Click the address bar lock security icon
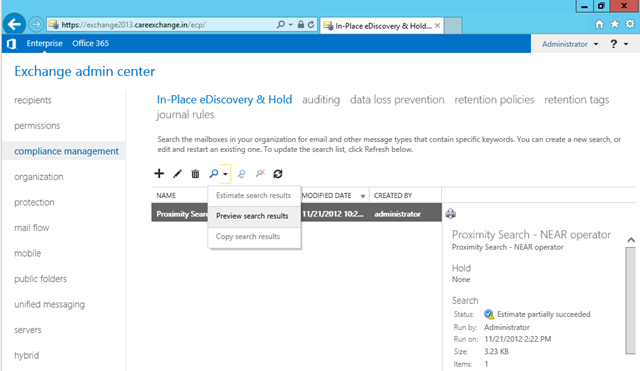 (x=301, y=24)
